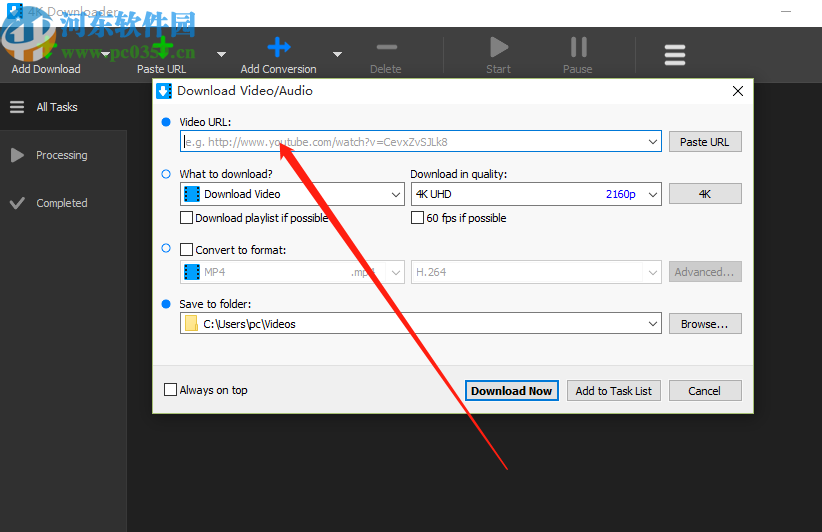Screen dimensions: 822x532
Task: Click the Completed checkmark icon in the sidebar
Action: pyautogui.click(x=17, y=203)
